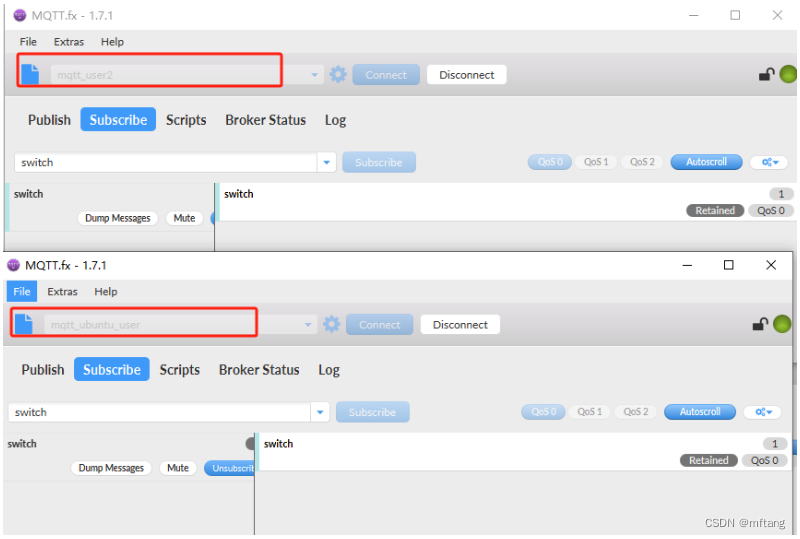Select QoS 2 in top window

(x=642, y=162)
